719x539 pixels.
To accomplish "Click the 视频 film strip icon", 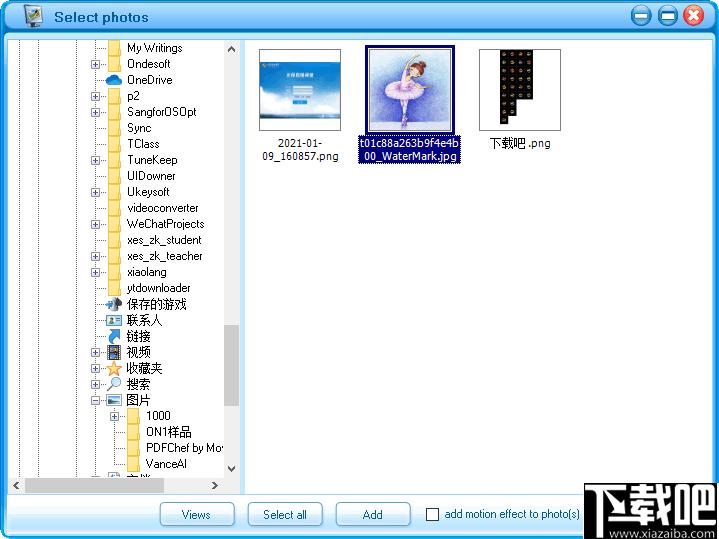I will pos(114,352).
